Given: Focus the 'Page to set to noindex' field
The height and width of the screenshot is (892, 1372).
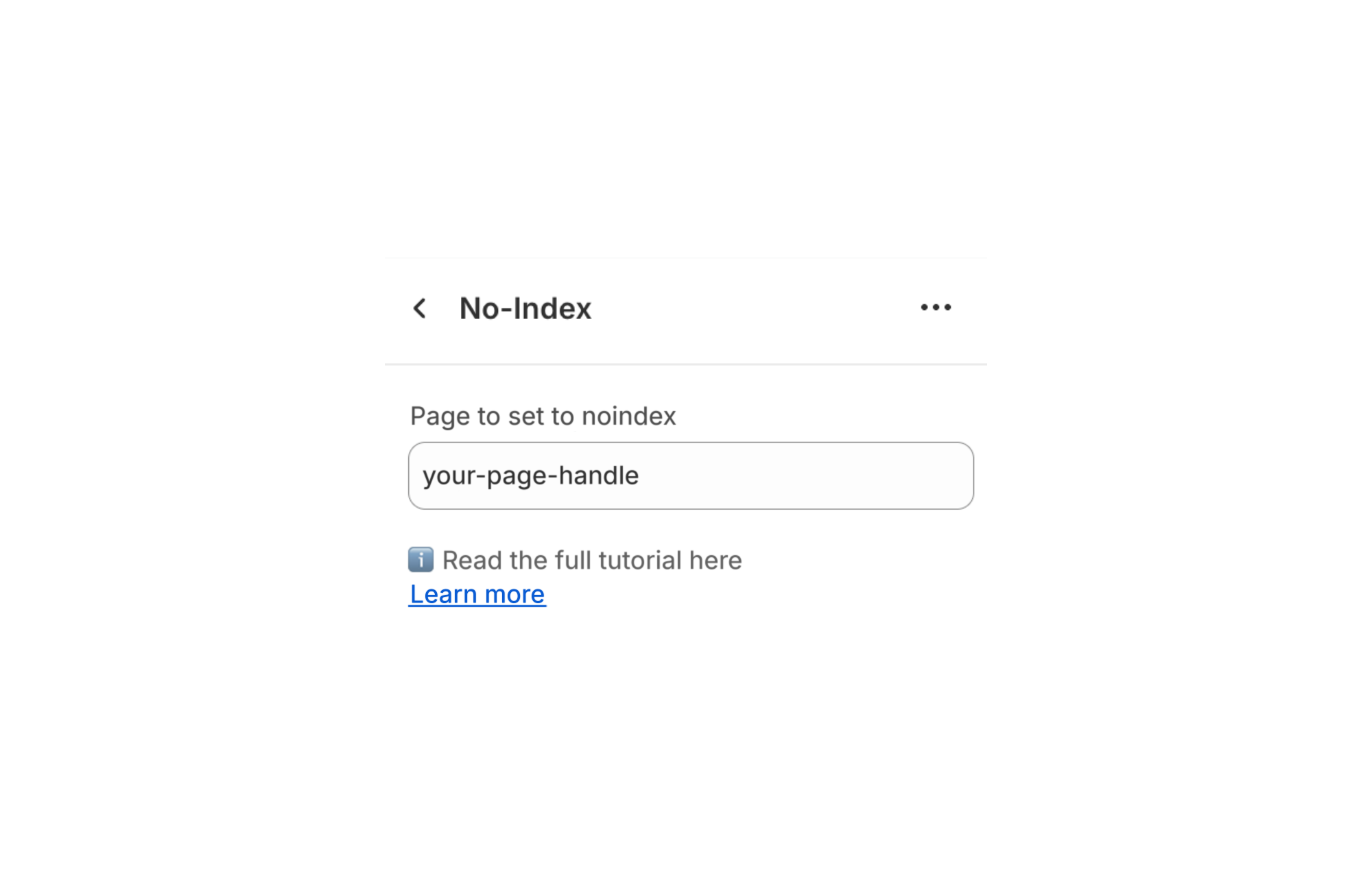Looking at the screenshot, I should pos(691,476).
